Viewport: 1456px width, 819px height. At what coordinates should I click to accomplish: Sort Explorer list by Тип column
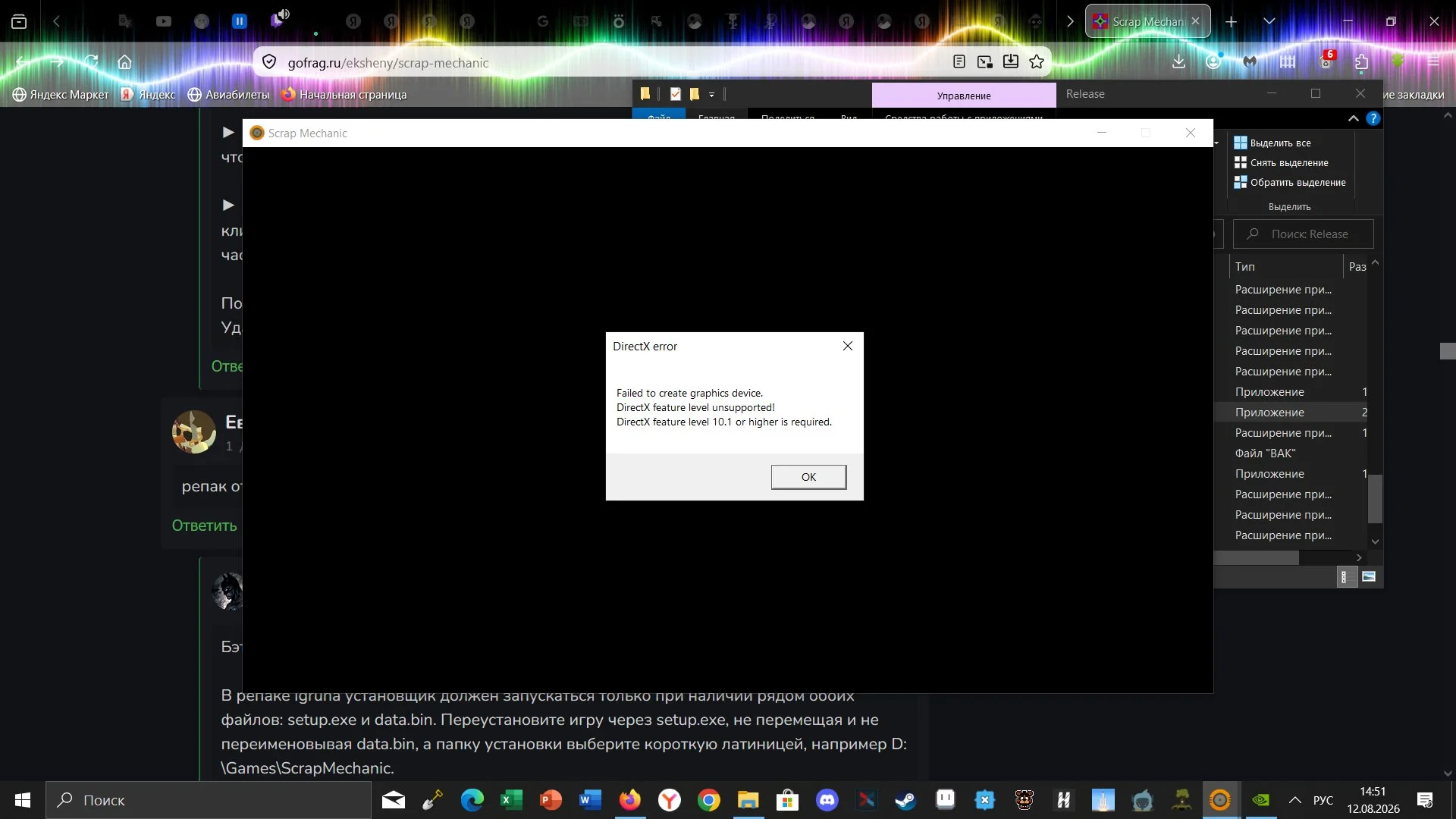(x=1285, y=267)
